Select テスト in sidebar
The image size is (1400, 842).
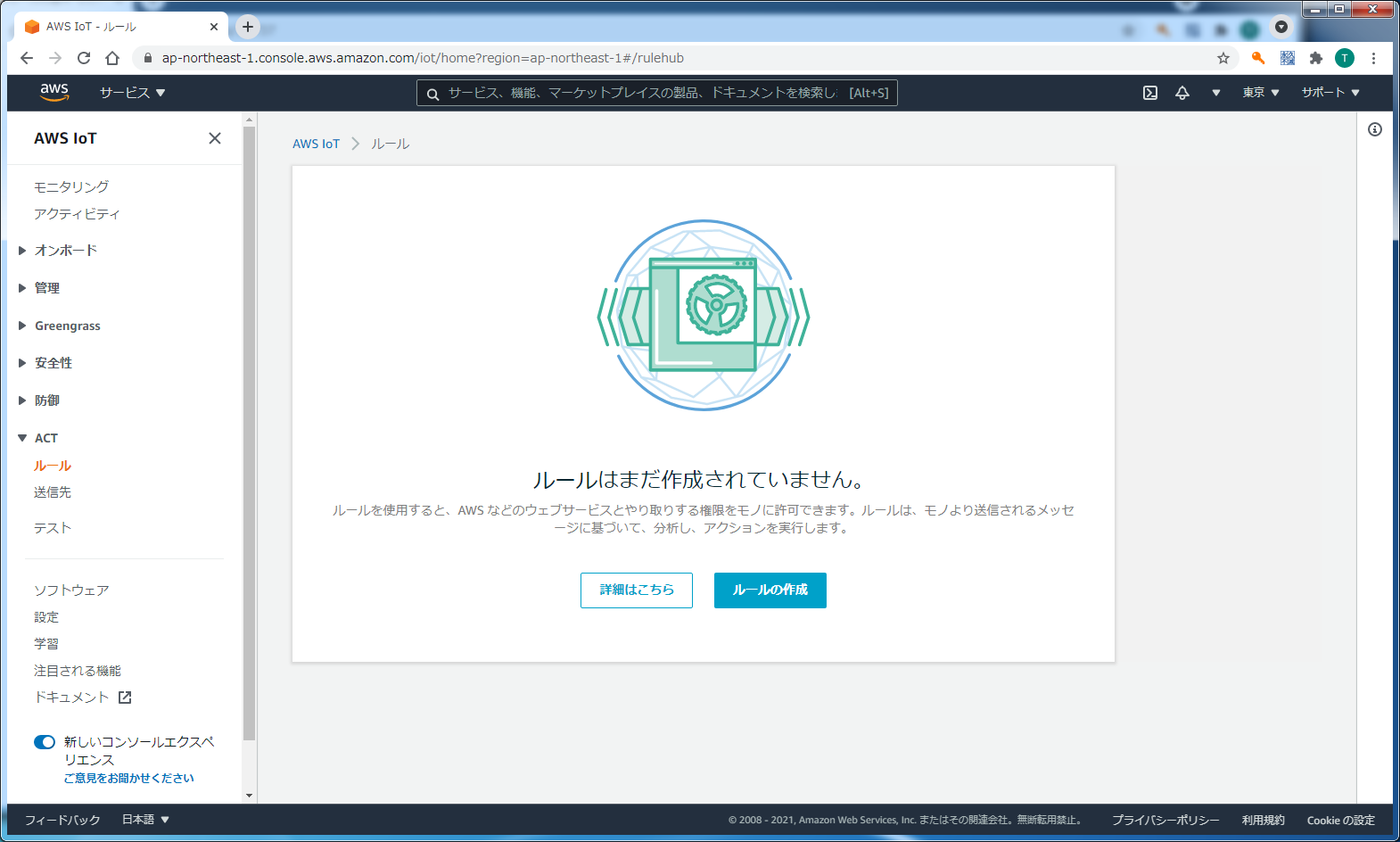click(53, 528)
